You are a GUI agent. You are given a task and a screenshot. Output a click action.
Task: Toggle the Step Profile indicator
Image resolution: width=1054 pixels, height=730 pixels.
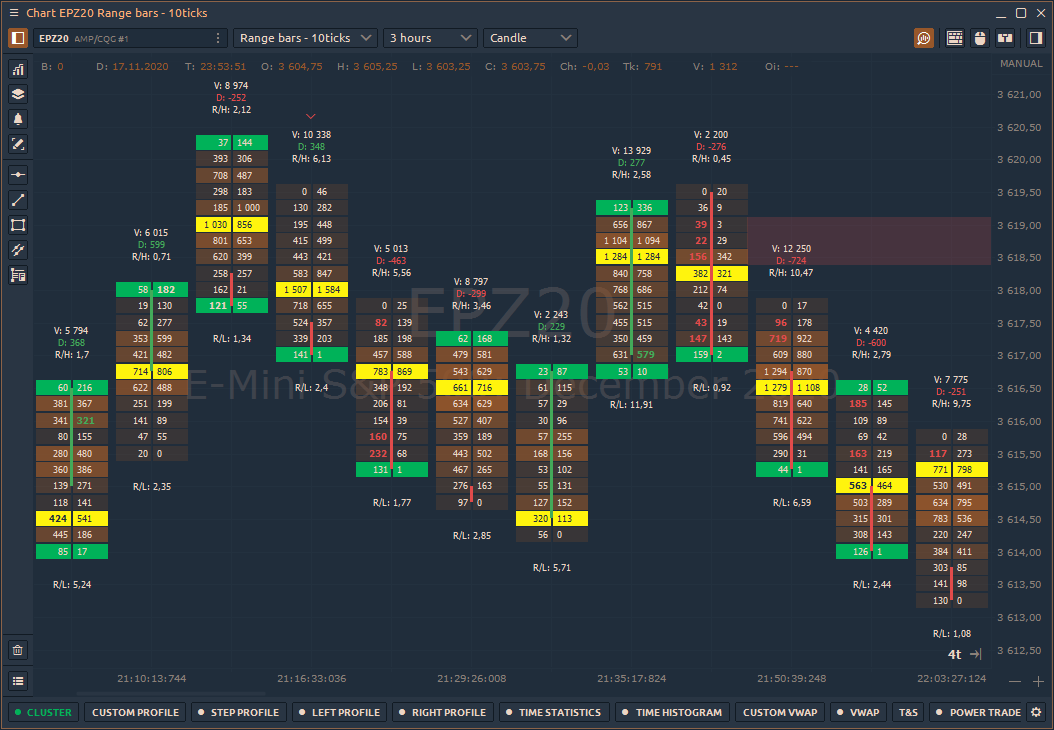point(238,712)
